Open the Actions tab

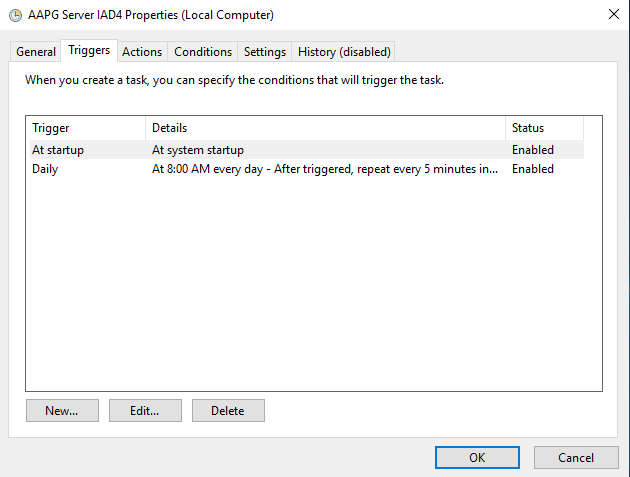pos(142,52)
